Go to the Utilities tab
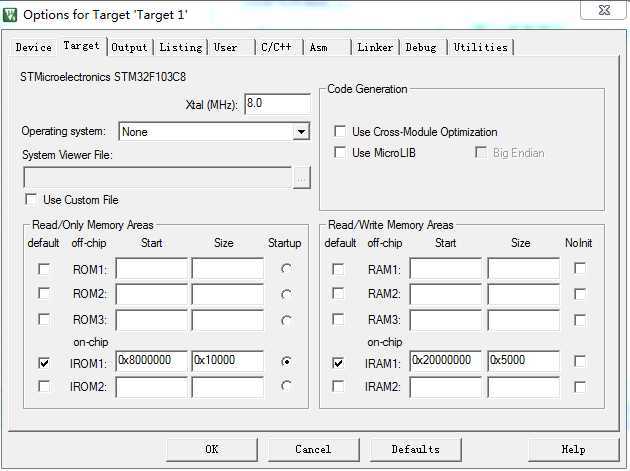 click(481, 47)
